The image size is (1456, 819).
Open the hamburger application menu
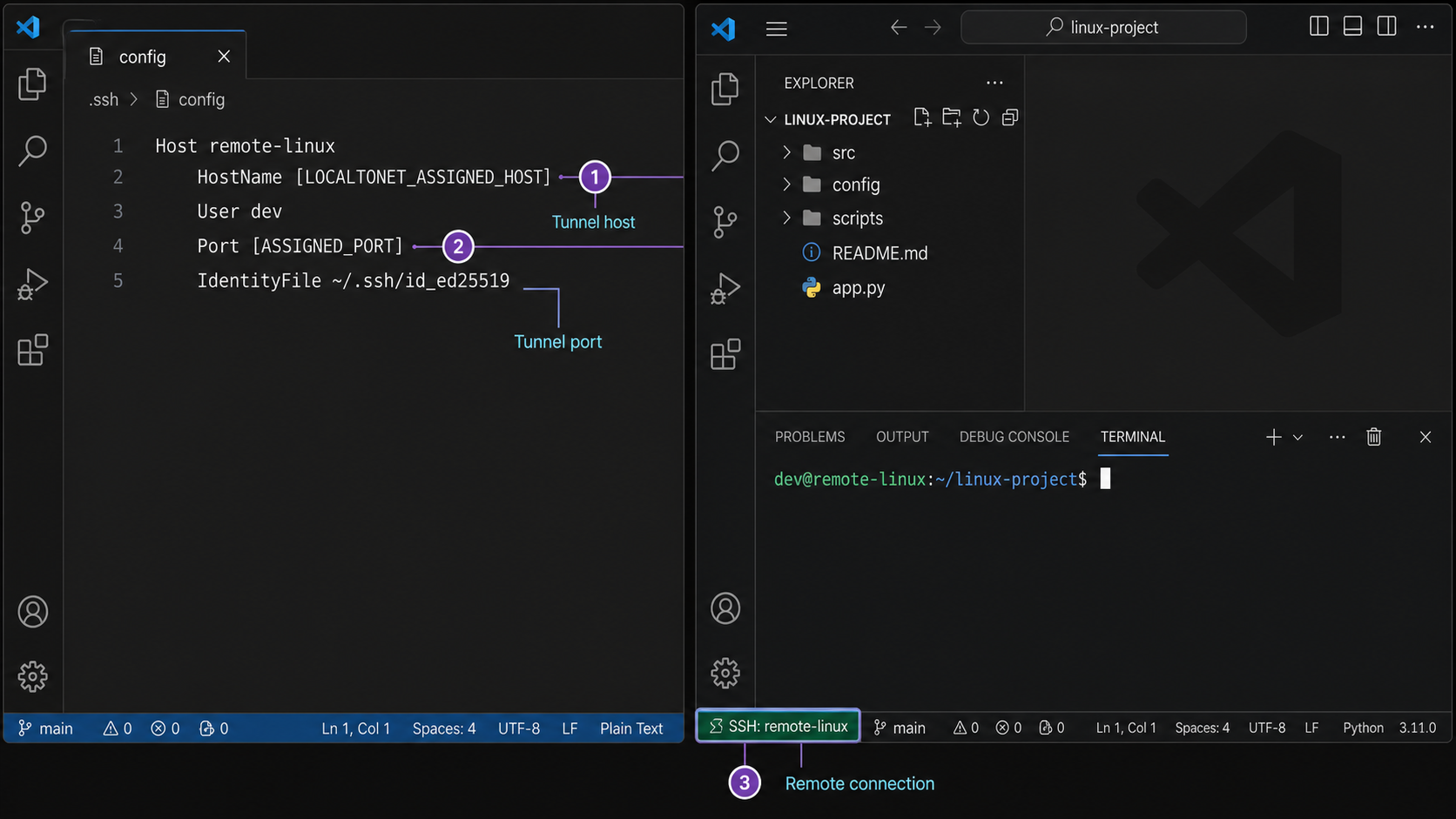pos(777,29)
